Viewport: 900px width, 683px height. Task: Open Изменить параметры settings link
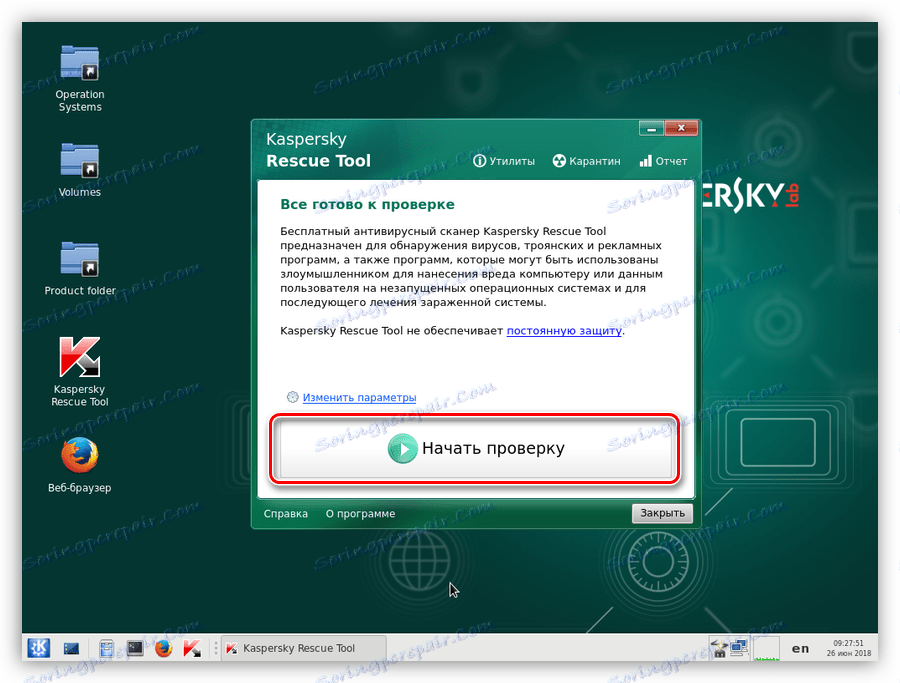tap(359, 397)
